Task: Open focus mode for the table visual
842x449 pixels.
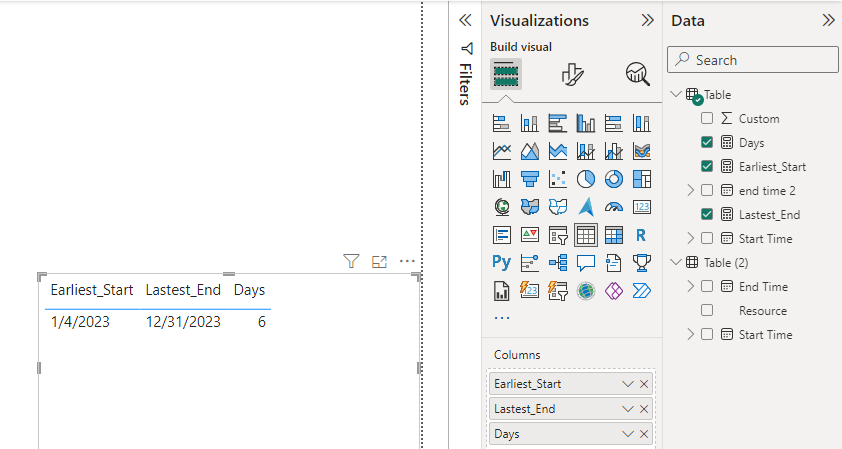Action: click(x=379, y=262)
